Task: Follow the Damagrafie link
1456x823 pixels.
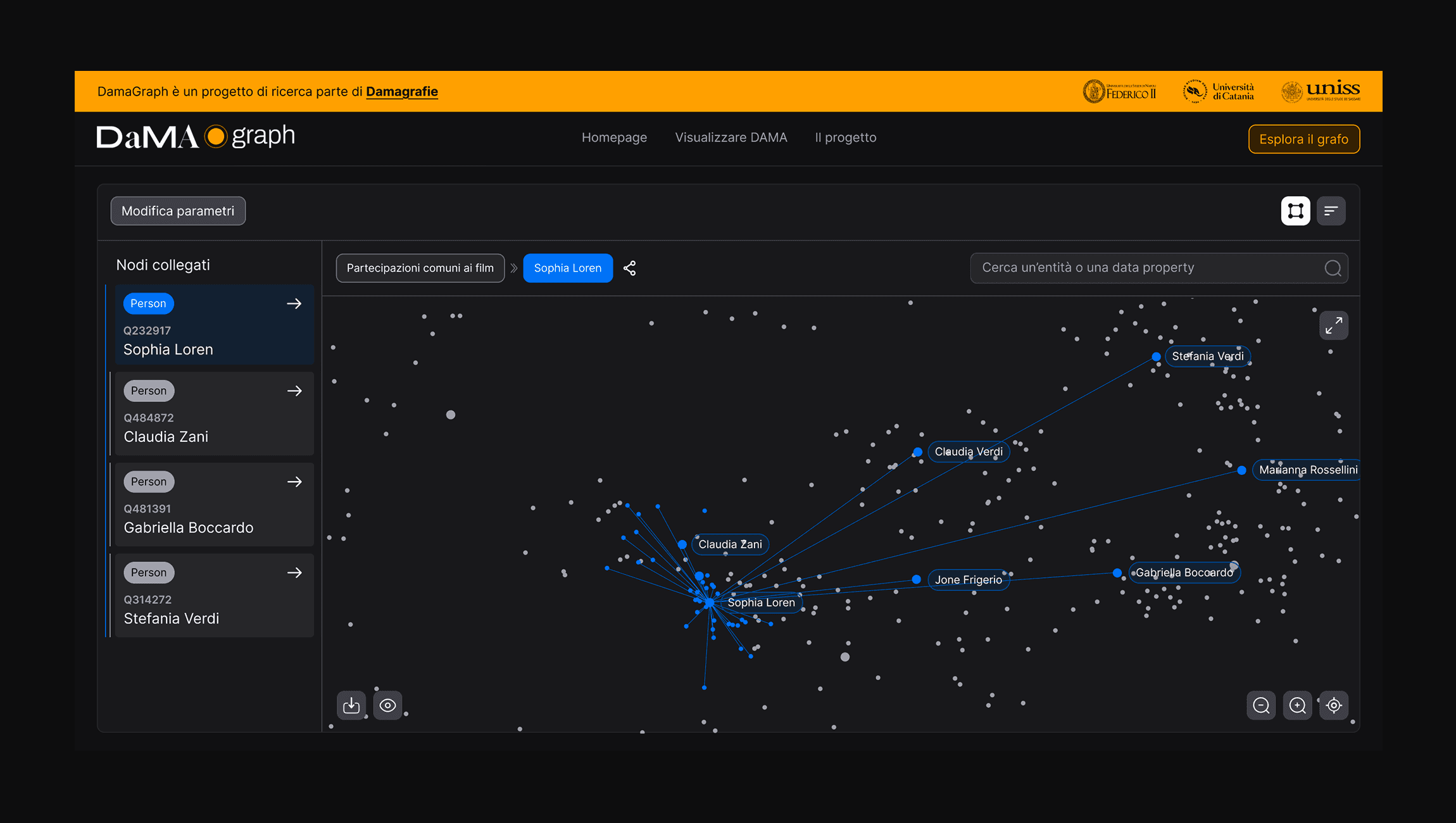Action: [x=401, y=91]
